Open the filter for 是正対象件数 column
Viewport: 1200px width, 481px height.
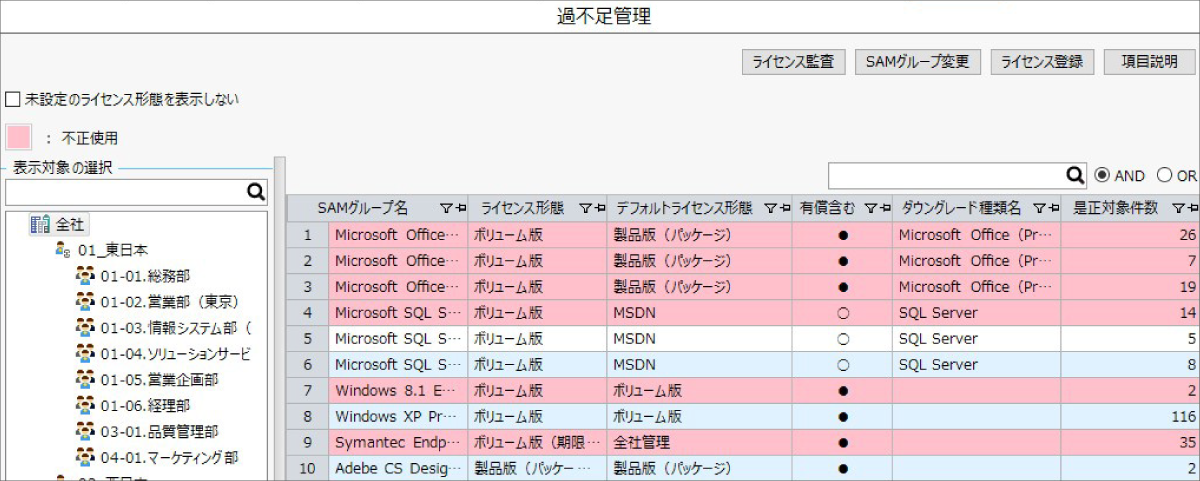pyautogui.click(x=1178, y=209)
